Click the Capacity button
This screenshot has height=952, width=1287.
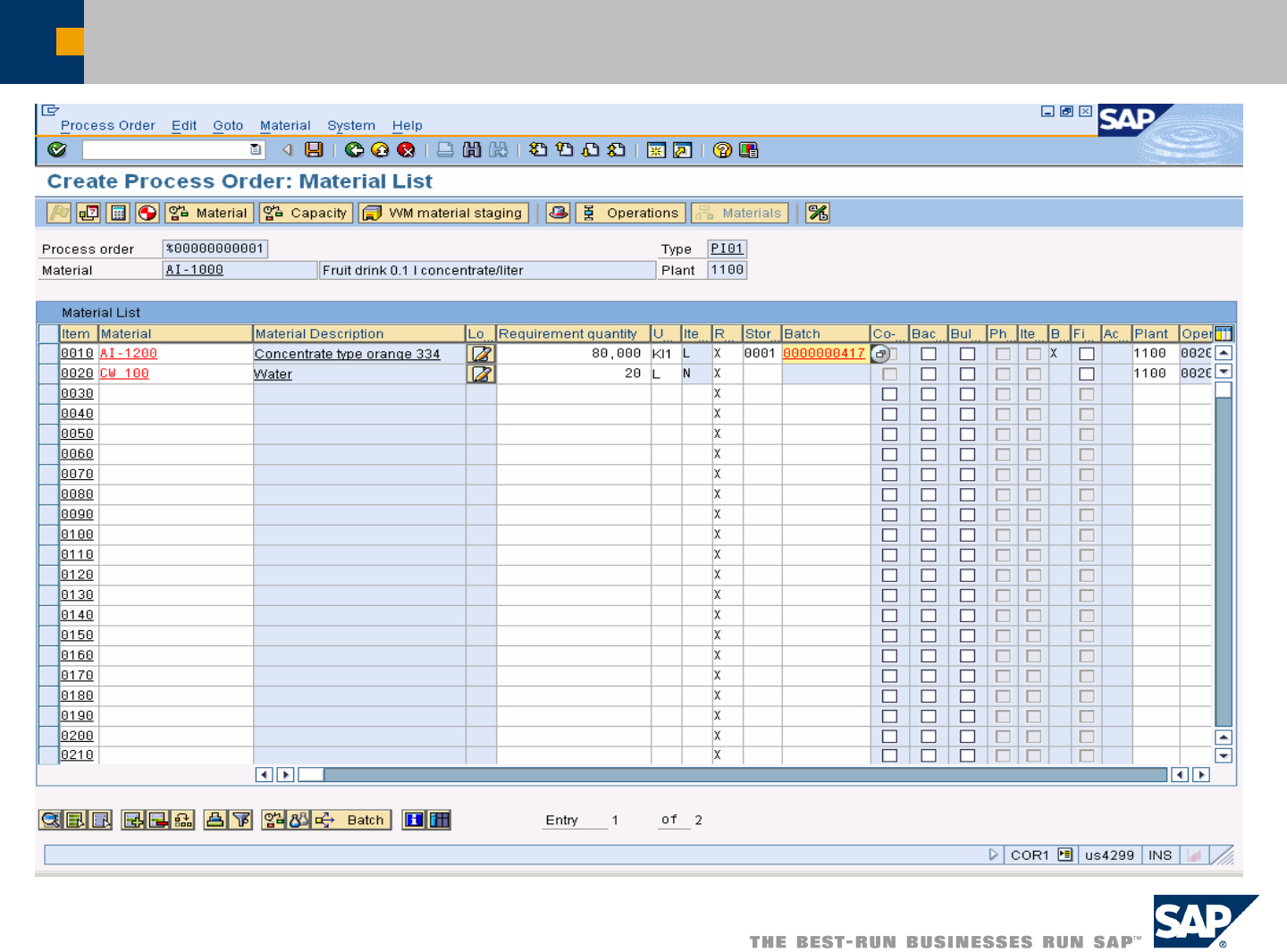307,213
